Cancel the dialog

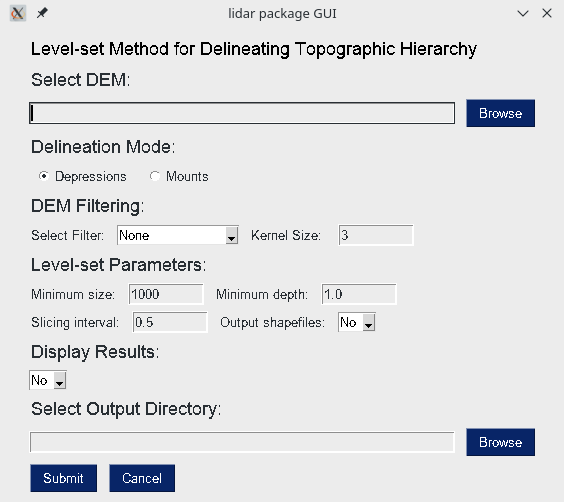pyautogui.click(x=142, y=478)
